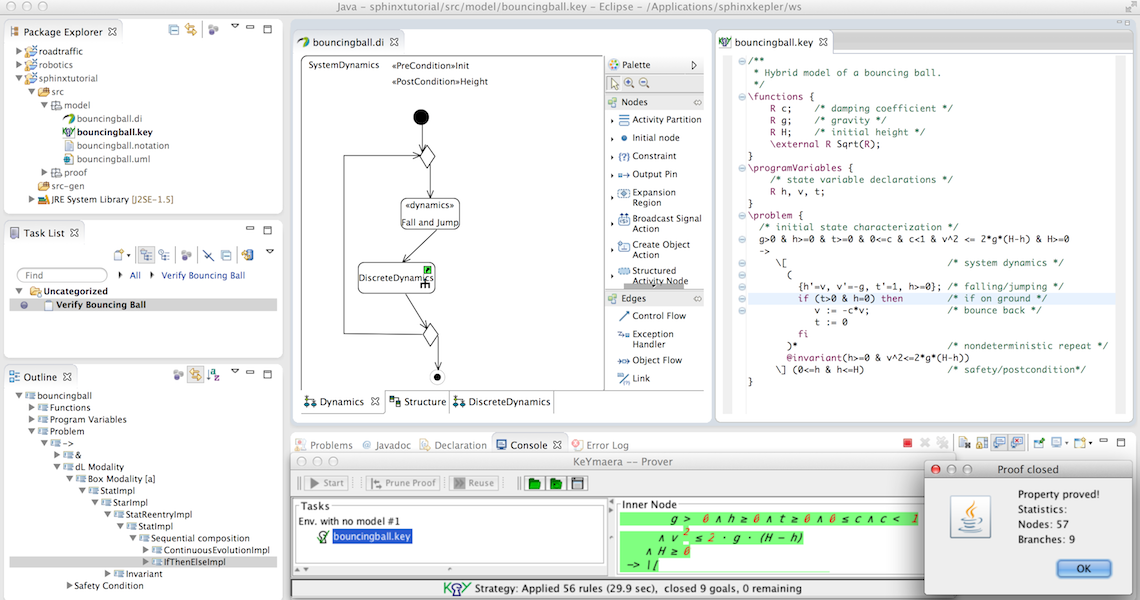
Task: Click the alphabetical Sort icon in Outline
Action: pyautogui.click(x=213, y=375)
